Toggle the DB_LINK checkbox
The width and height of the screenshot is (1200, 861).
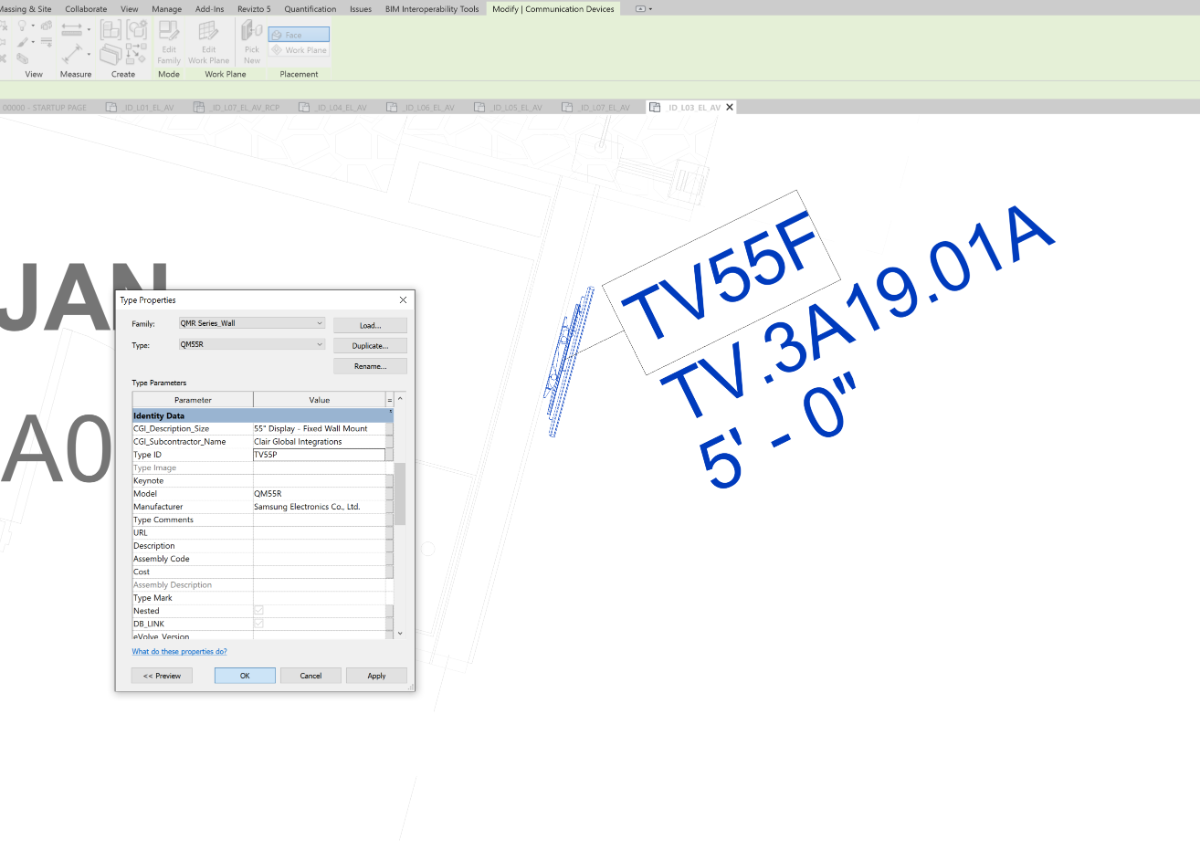(x=258, y=623)
